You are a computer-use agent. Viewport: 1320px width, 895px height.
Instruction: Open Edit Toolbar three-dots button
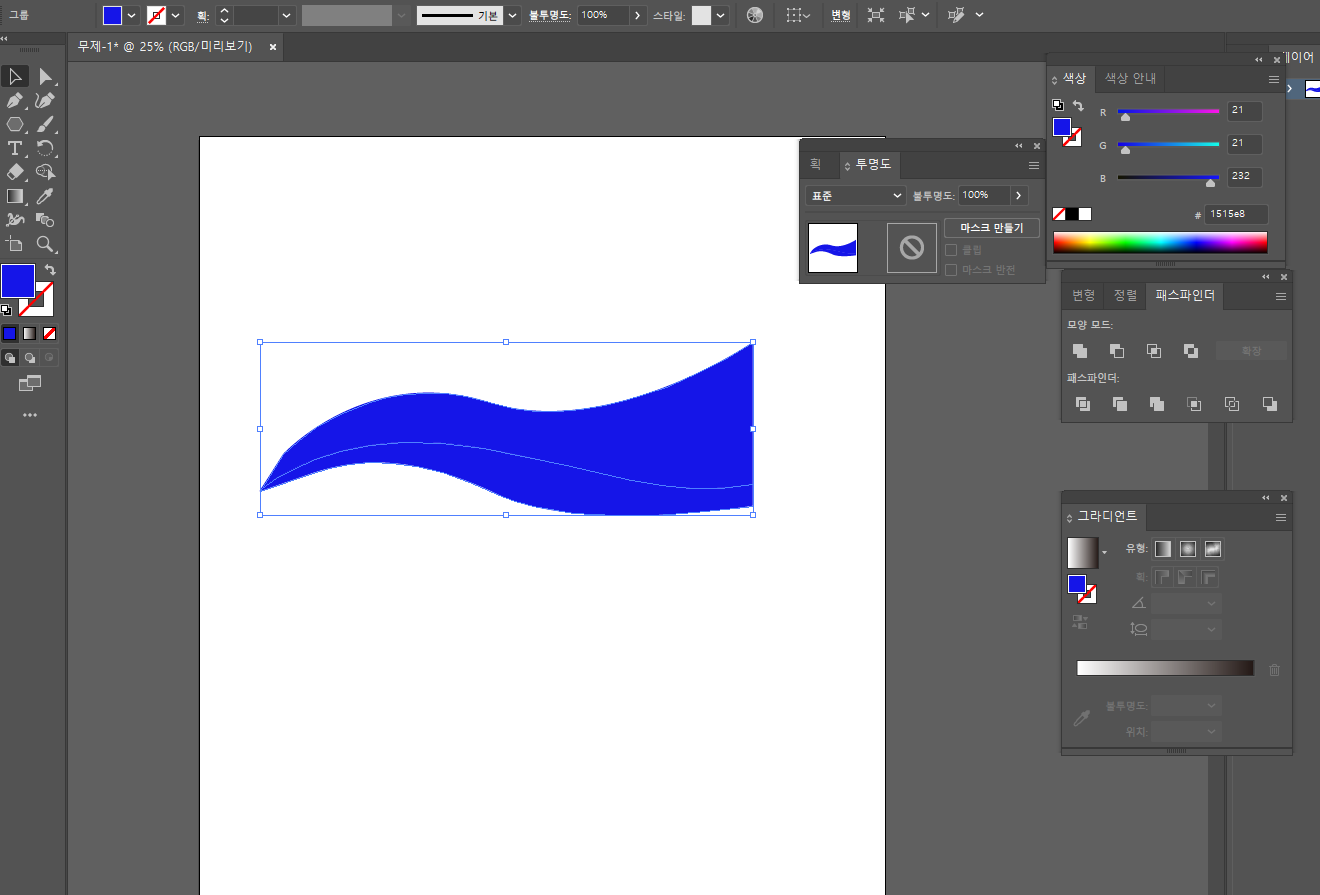(30, 414)
